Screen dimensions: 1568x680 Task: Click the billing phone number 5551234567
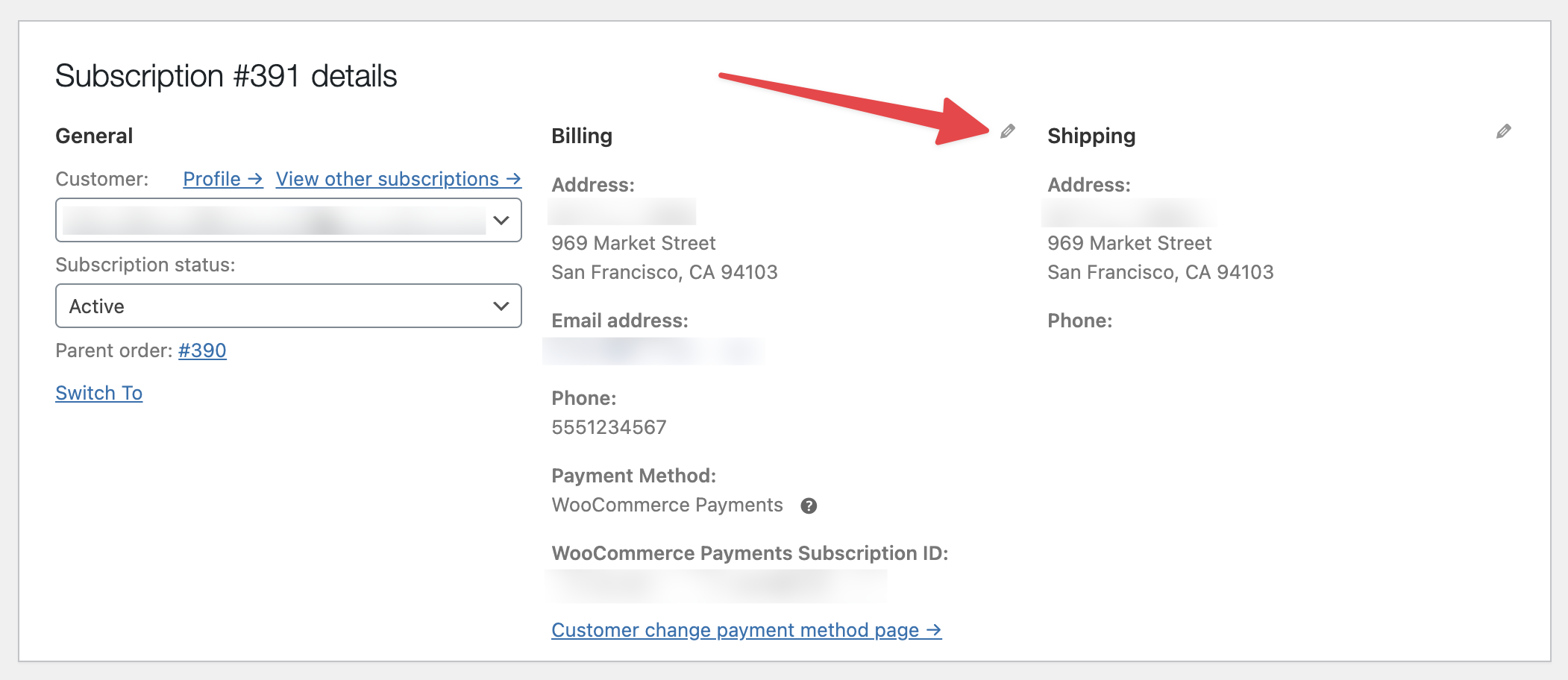tap(609, 427)
